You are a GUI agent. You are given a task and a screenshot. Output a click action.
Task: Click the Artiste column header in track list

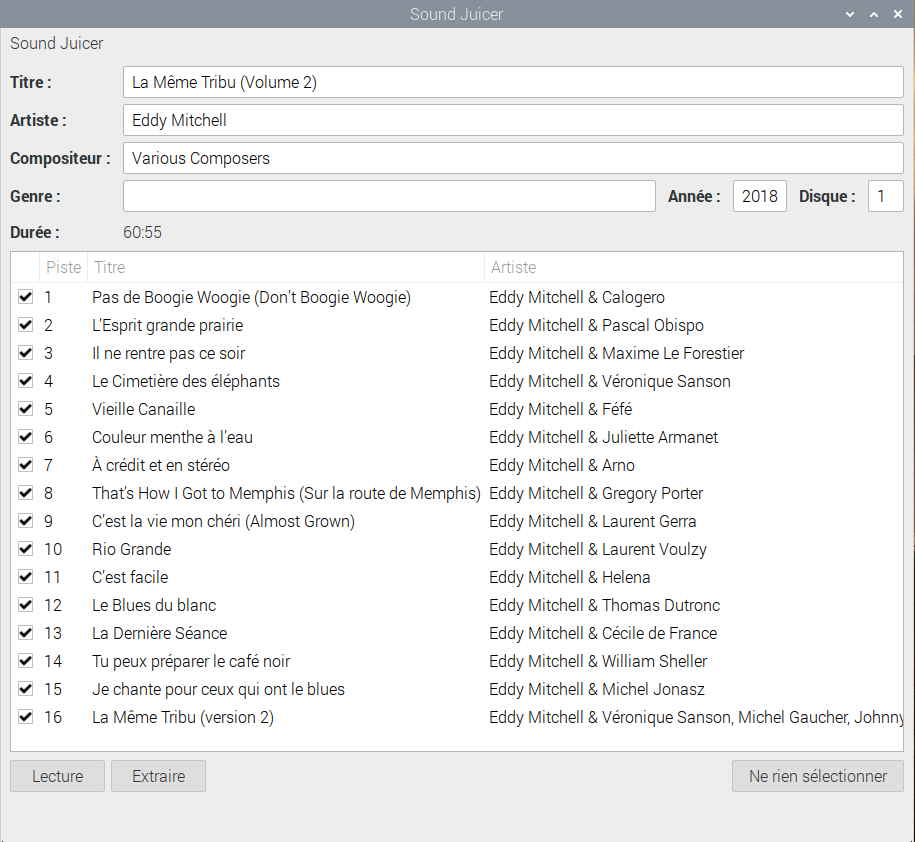(x=694, y=267)
